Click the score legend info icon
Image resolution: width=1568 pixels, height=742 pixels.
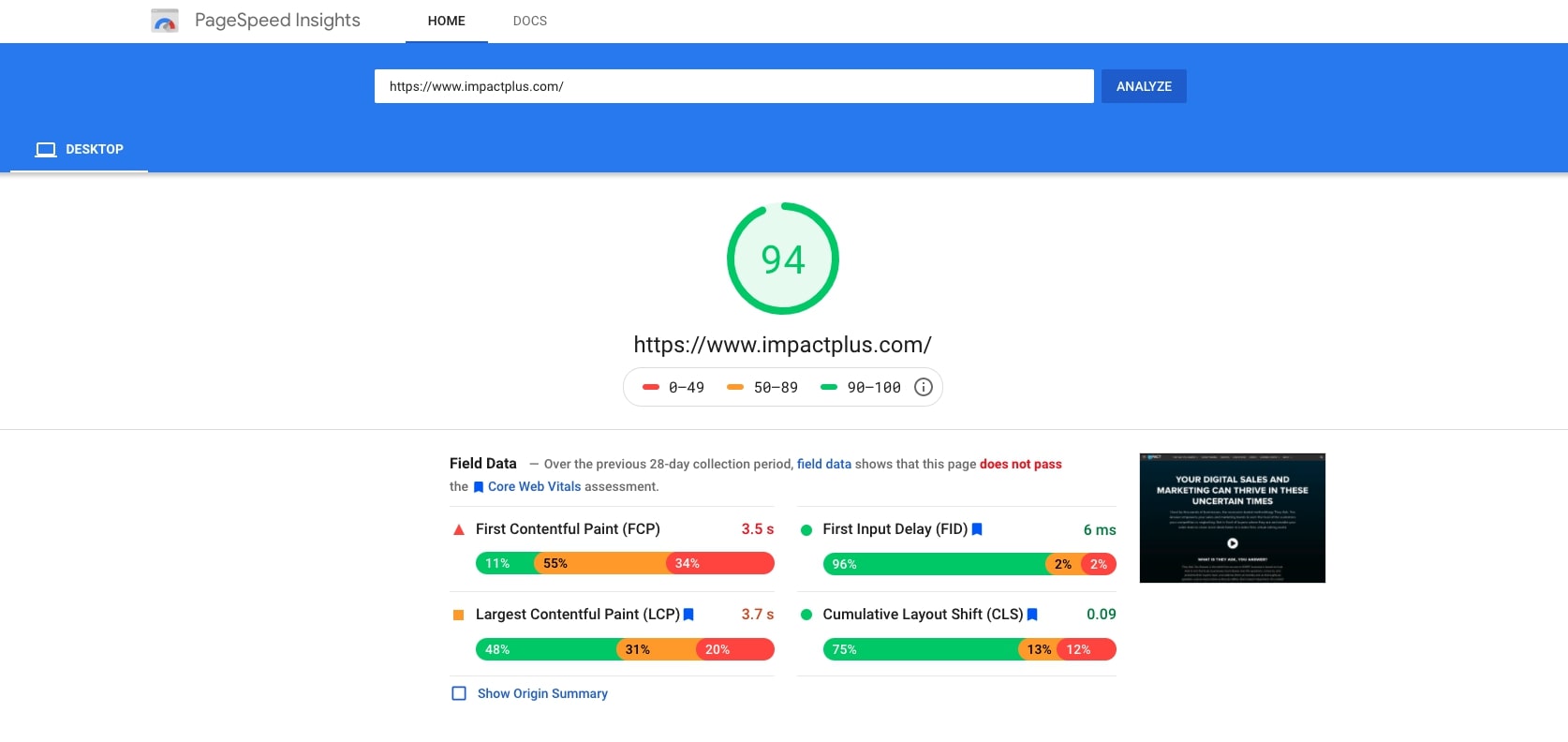point(924,387)
